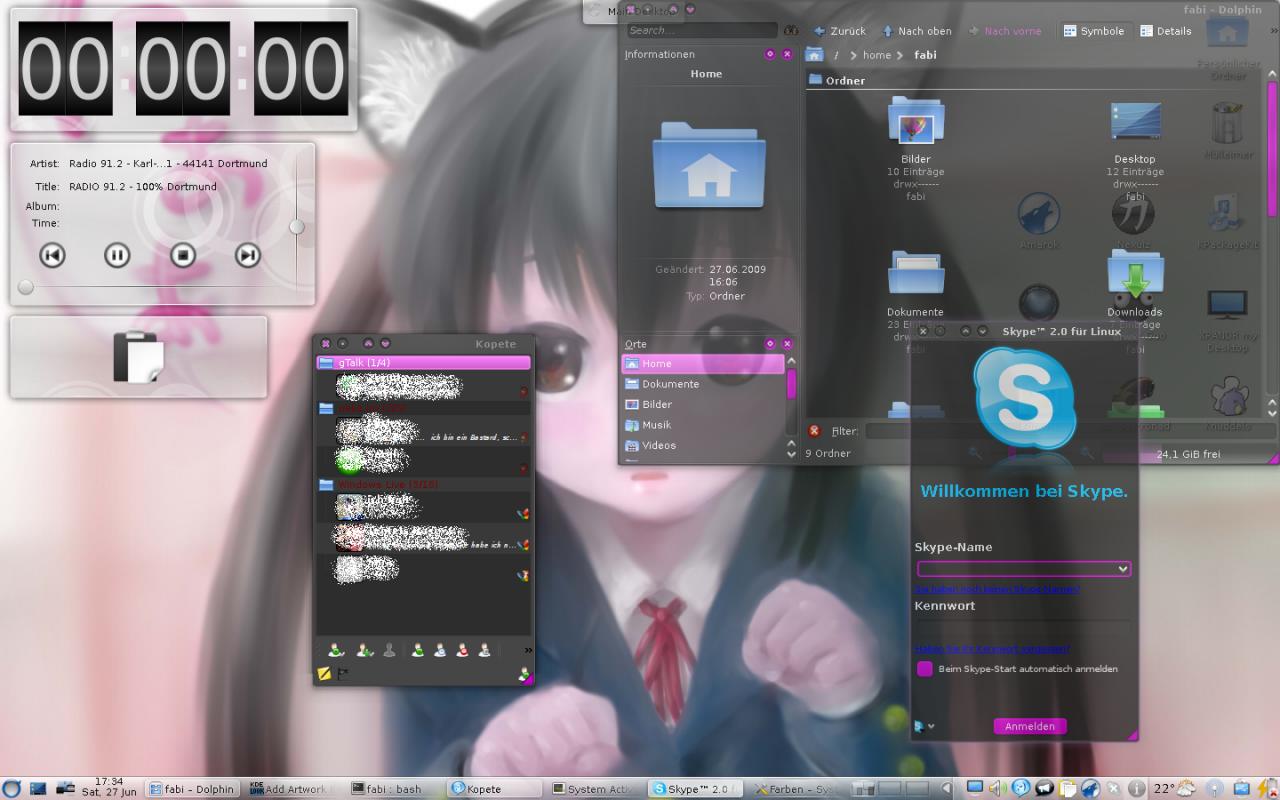Undock the Informationen panel
The image size is (1280, 800).
tap(770, 54)
